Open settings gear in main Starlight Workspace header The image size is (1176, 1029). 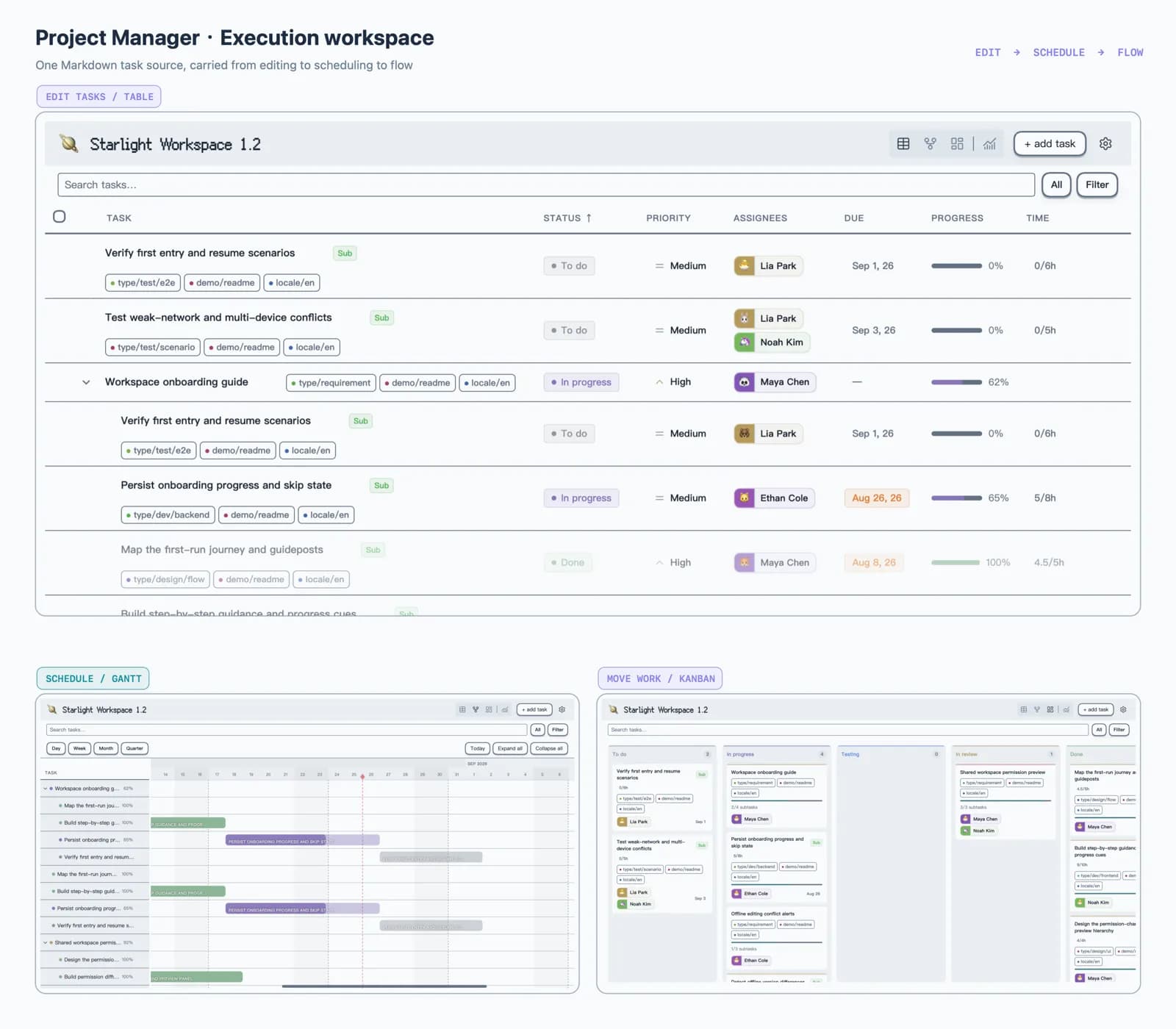[1105, 144]
